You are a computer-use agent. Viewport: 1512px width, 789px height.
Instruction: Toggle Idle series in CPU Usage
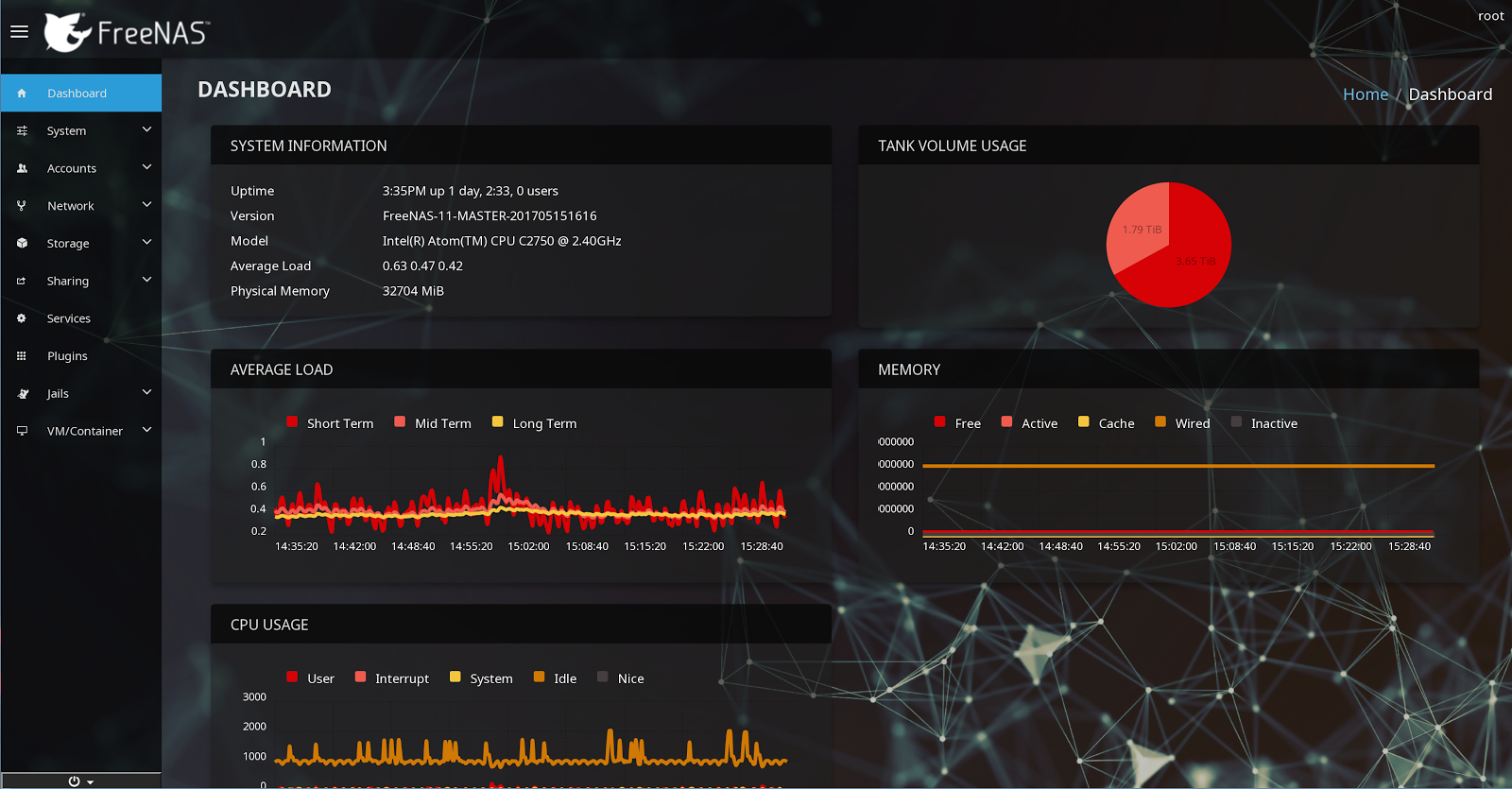pos(555,678)
